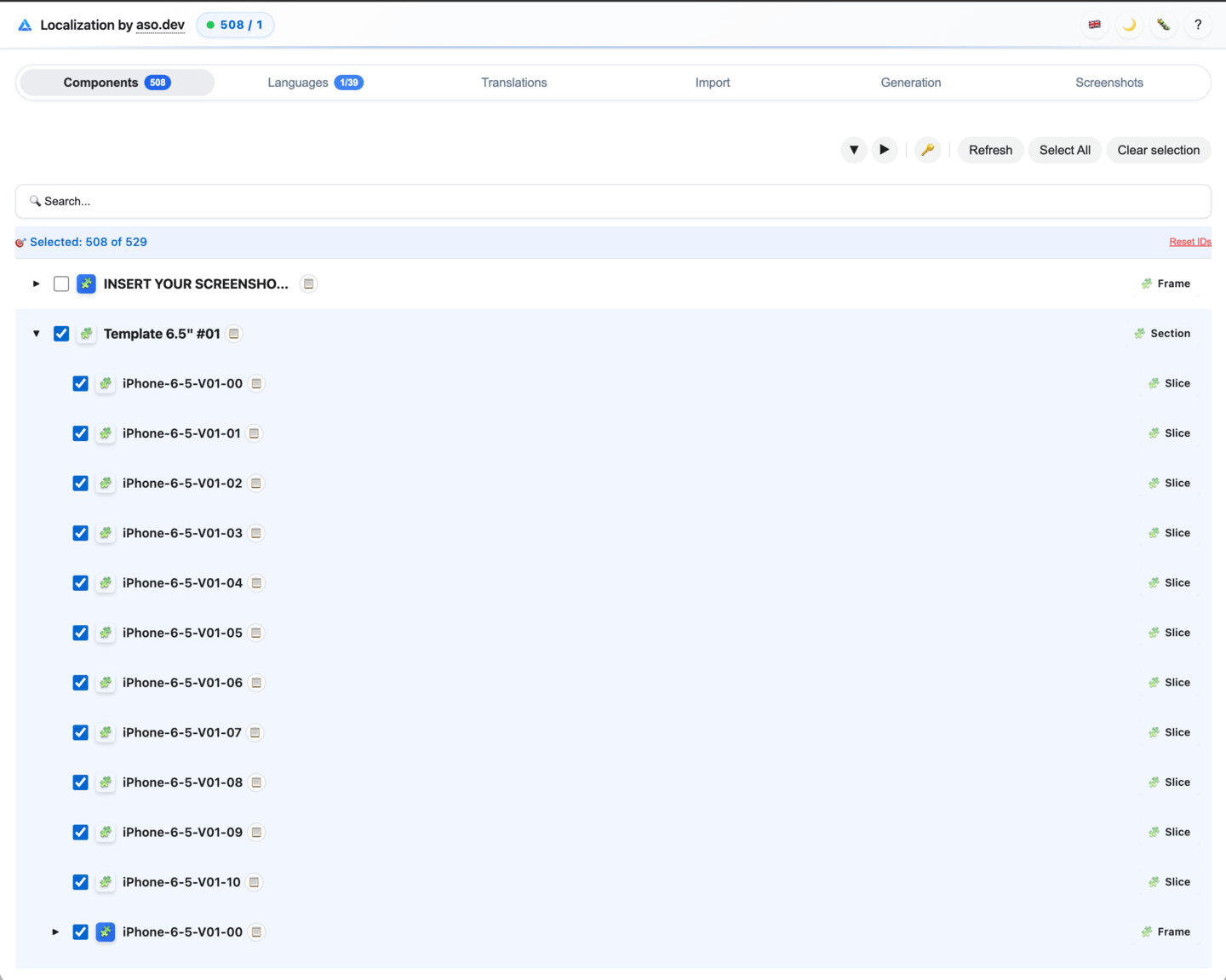Screen dimensions: 1226x980
Task: Switch interface language via the flag icon
Action: click(x=1094, y=25)
